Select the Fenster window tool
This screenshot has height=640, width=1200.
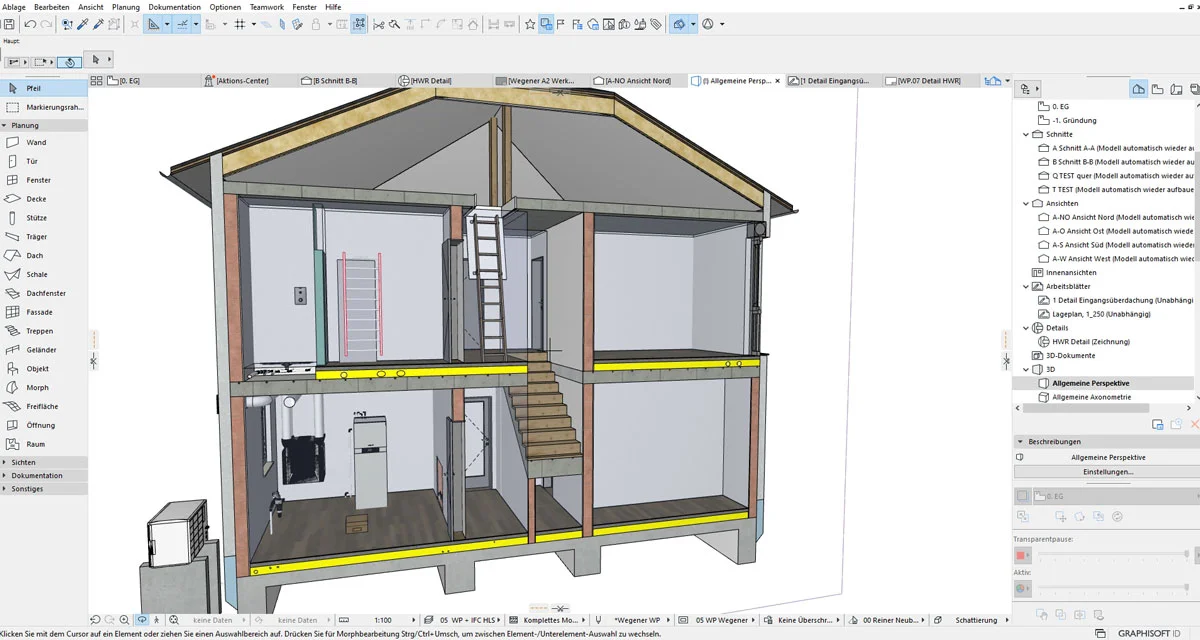[38, 180]
